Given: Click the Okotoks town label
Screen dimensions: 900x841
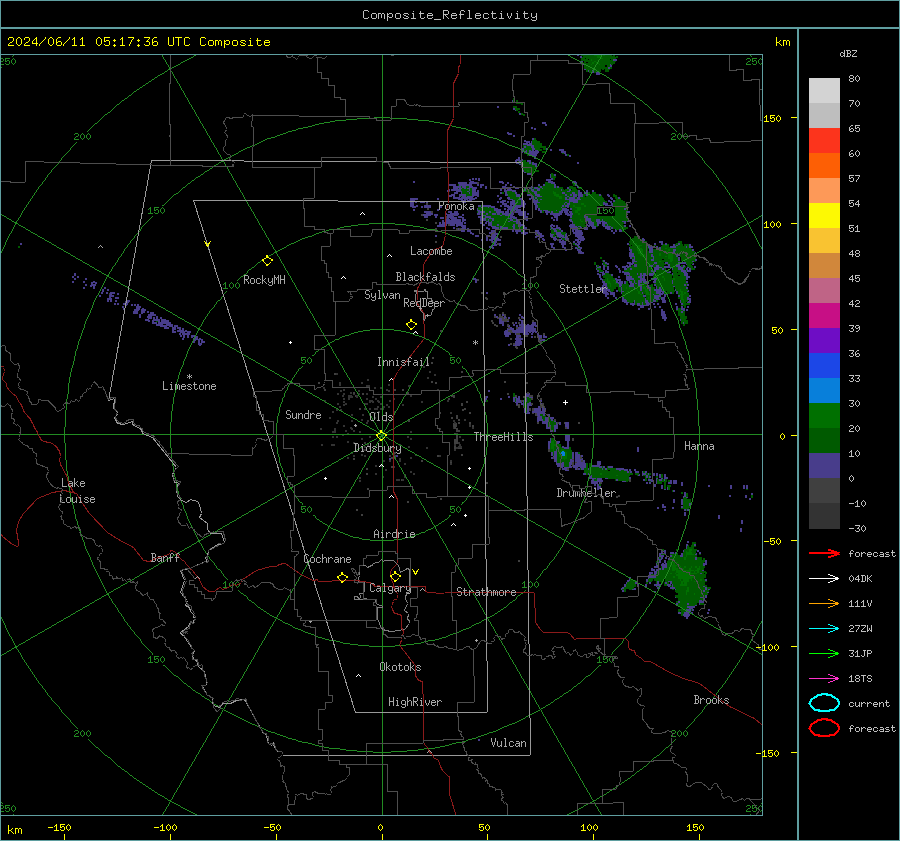Looking at the screenshot, I should click(400, 667).
